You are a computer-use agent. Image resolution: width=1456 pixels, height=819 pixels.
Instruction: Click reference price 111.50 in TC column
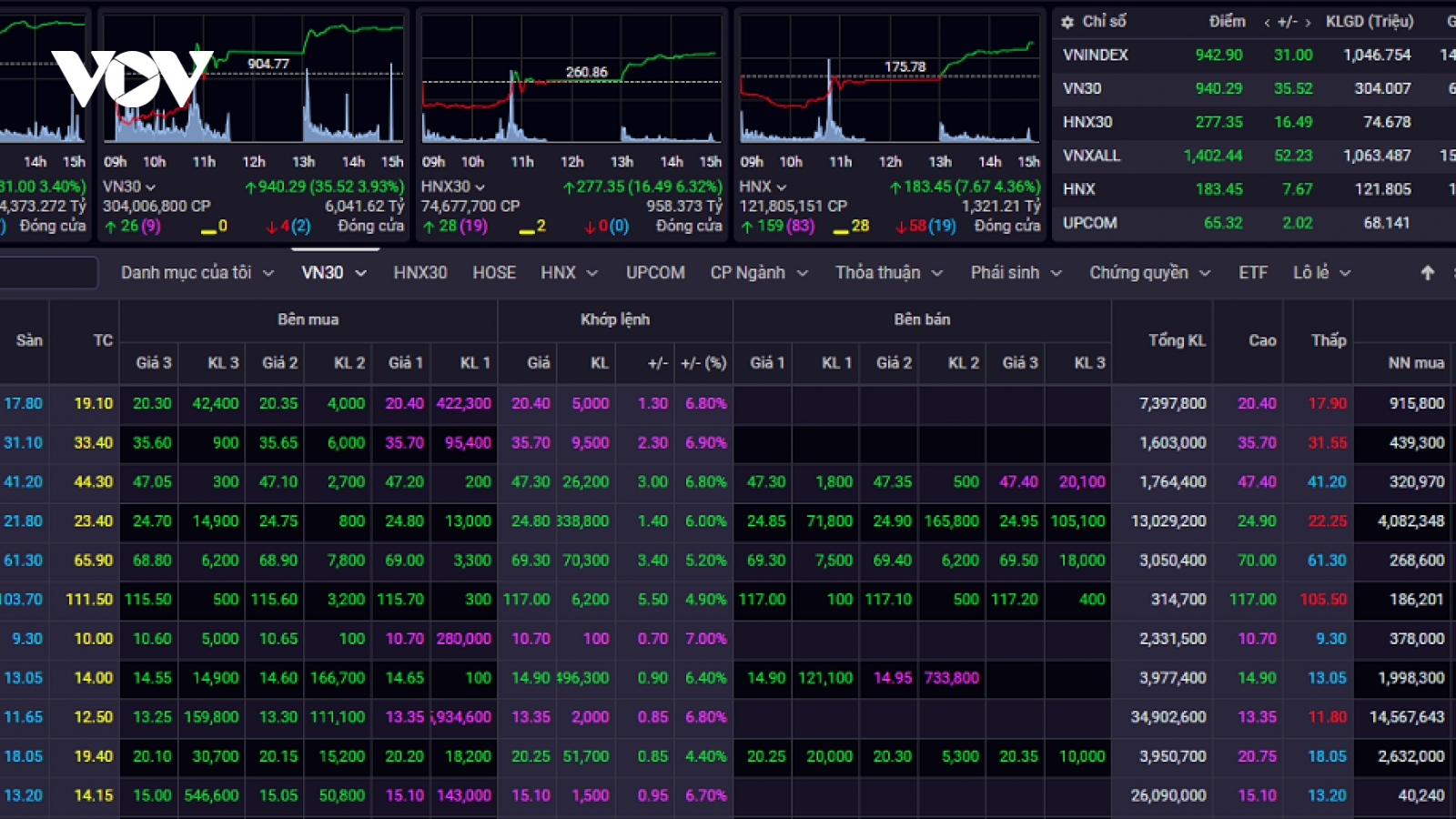(89, 600)
